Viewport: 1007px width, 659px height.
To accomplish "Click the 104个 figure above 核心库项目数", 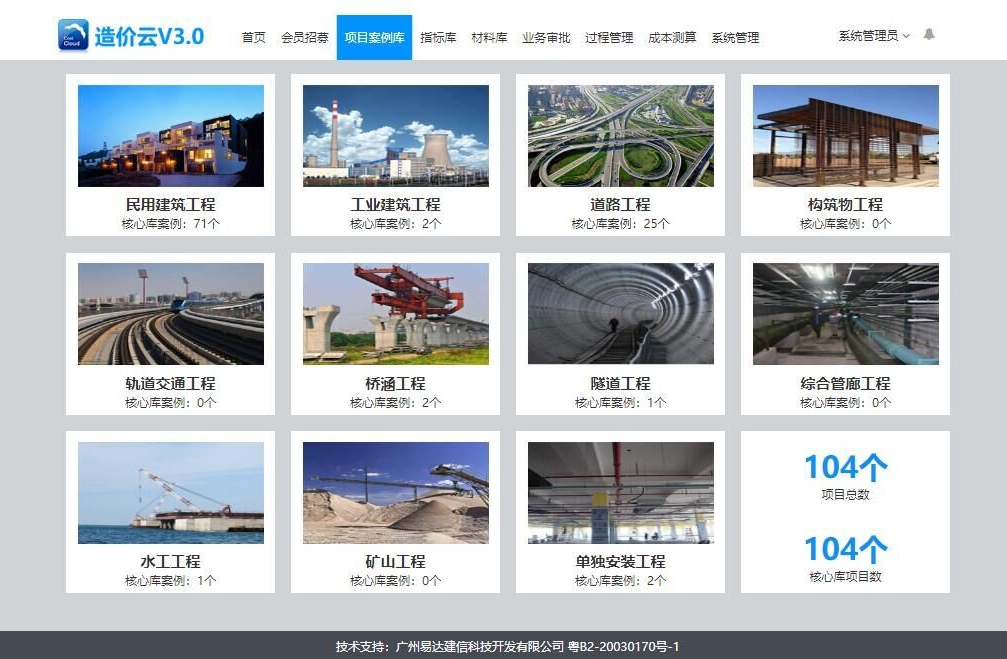I will click(846, 549).
